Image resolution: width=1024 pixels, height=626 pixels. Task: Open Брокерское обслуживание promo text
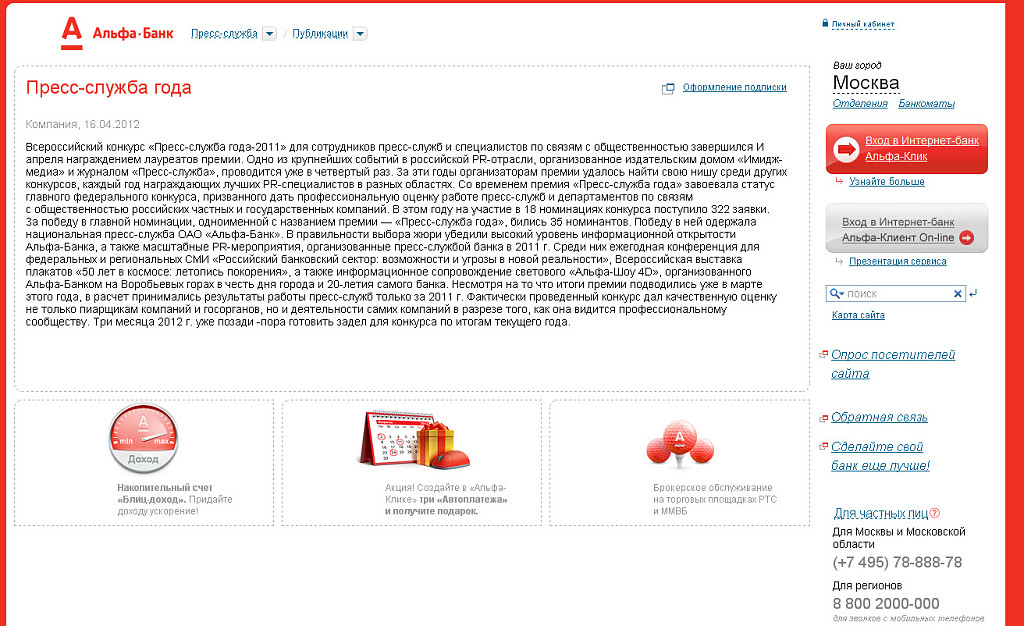tap(715, 499)
